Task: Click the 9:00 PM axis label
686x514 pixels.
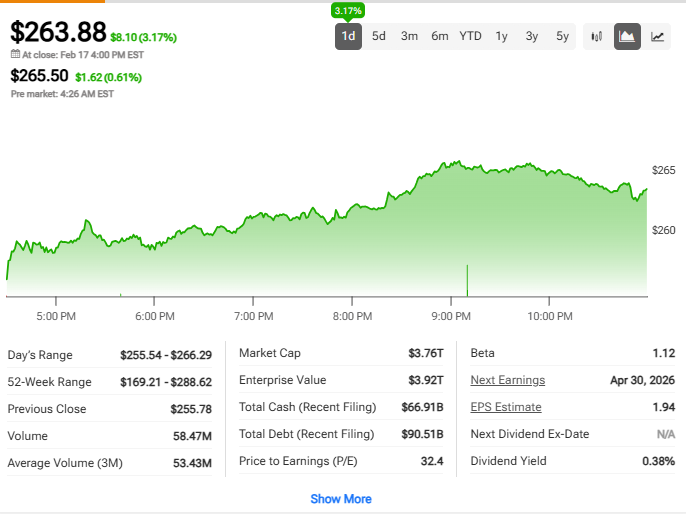Action: [451, 316]
